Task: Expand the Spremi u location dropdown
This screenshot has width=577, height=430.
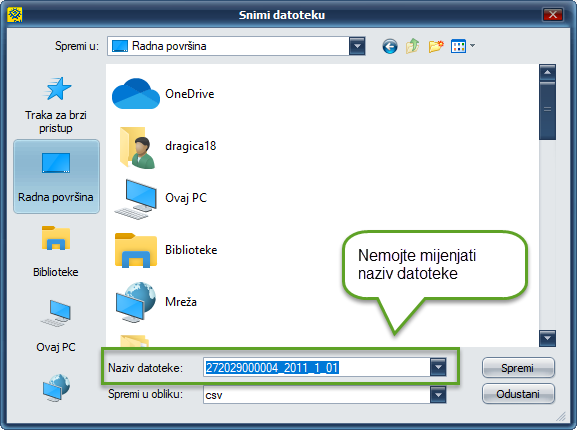Action: point(357,46)
